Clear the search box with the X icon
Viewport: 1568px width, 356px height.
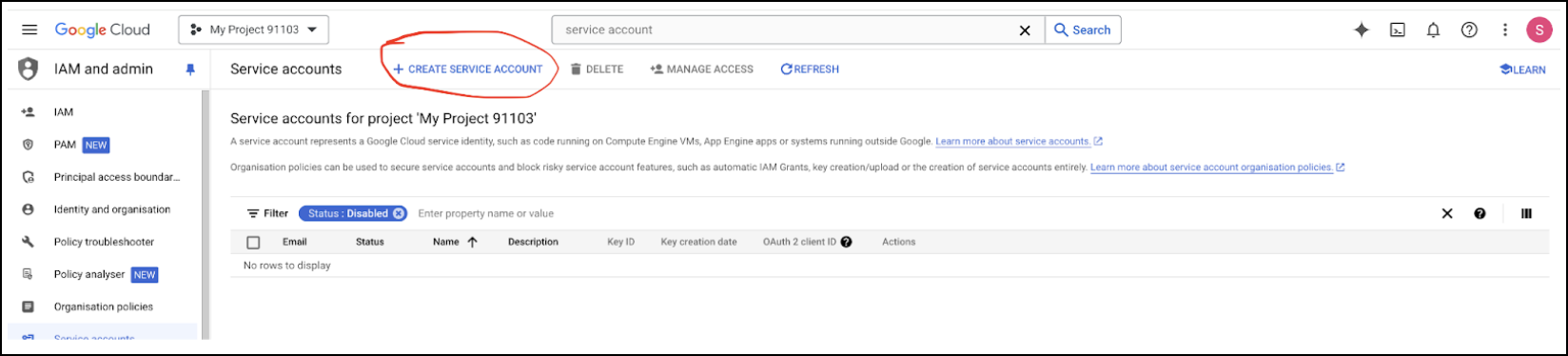(1025, 30)
